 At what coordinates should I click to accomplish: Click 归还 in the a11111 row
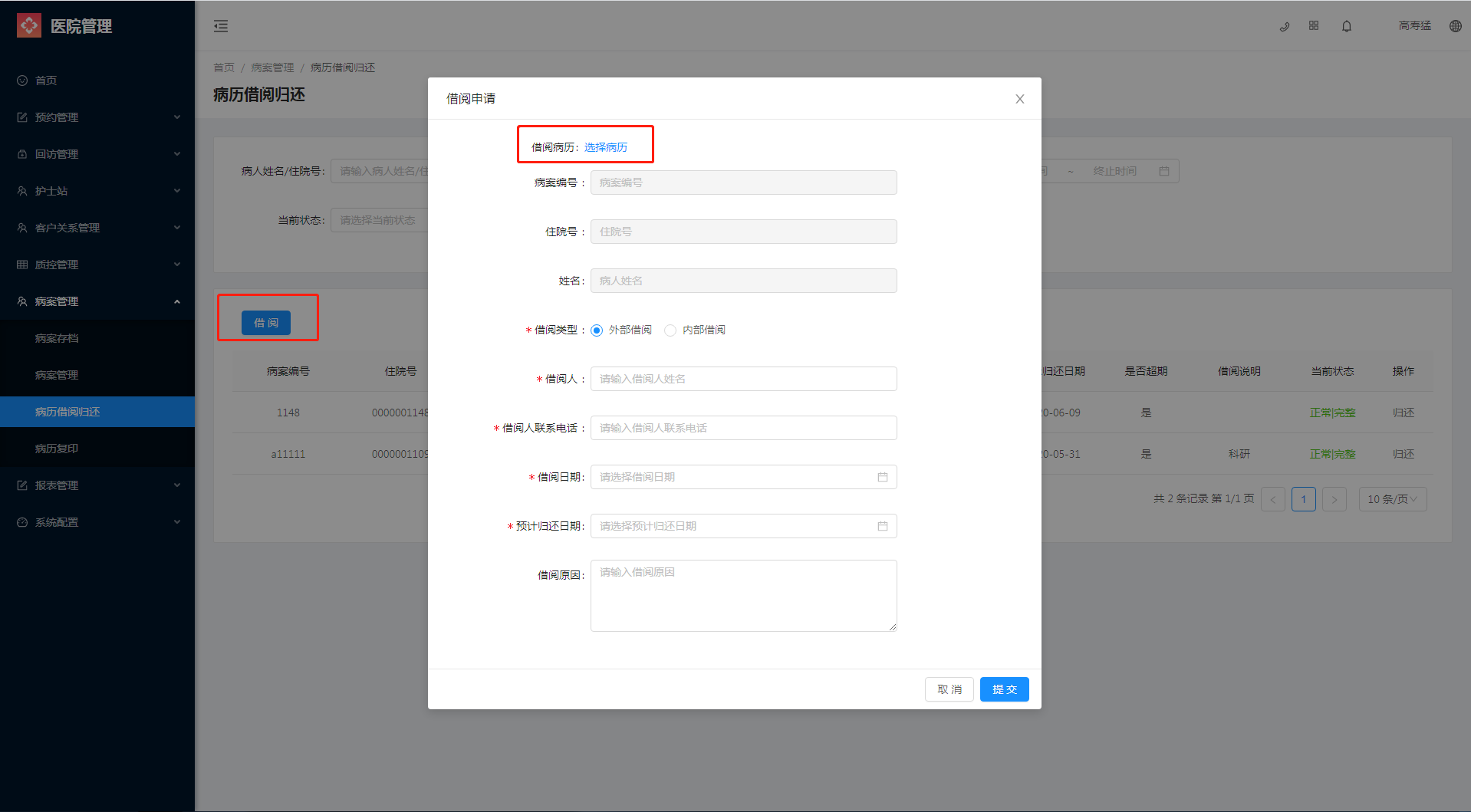click(1403, 454)
